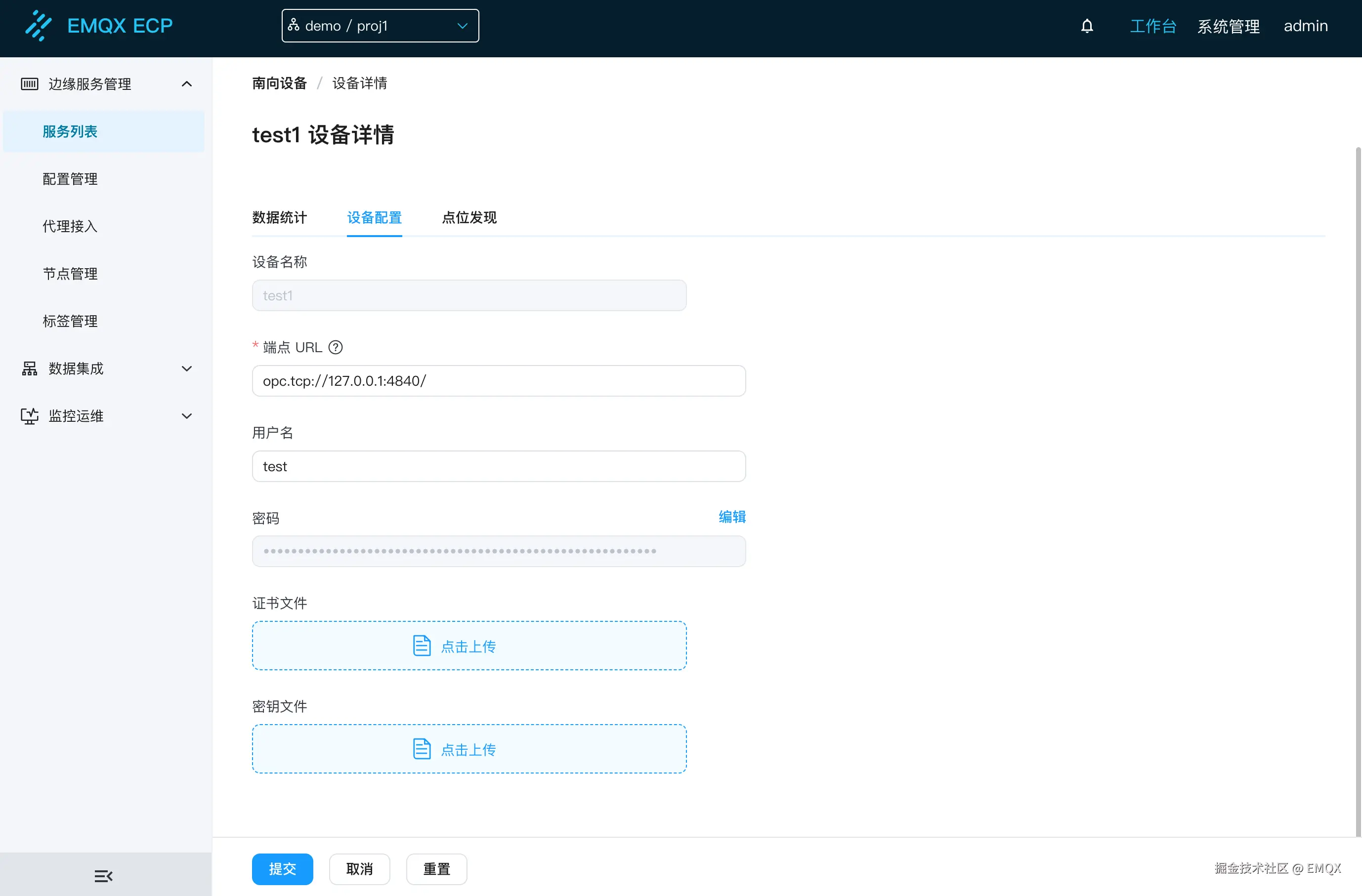
Task: Click the 边缘服务管理 sidebar icon
Action: click(x=29, y=83)
